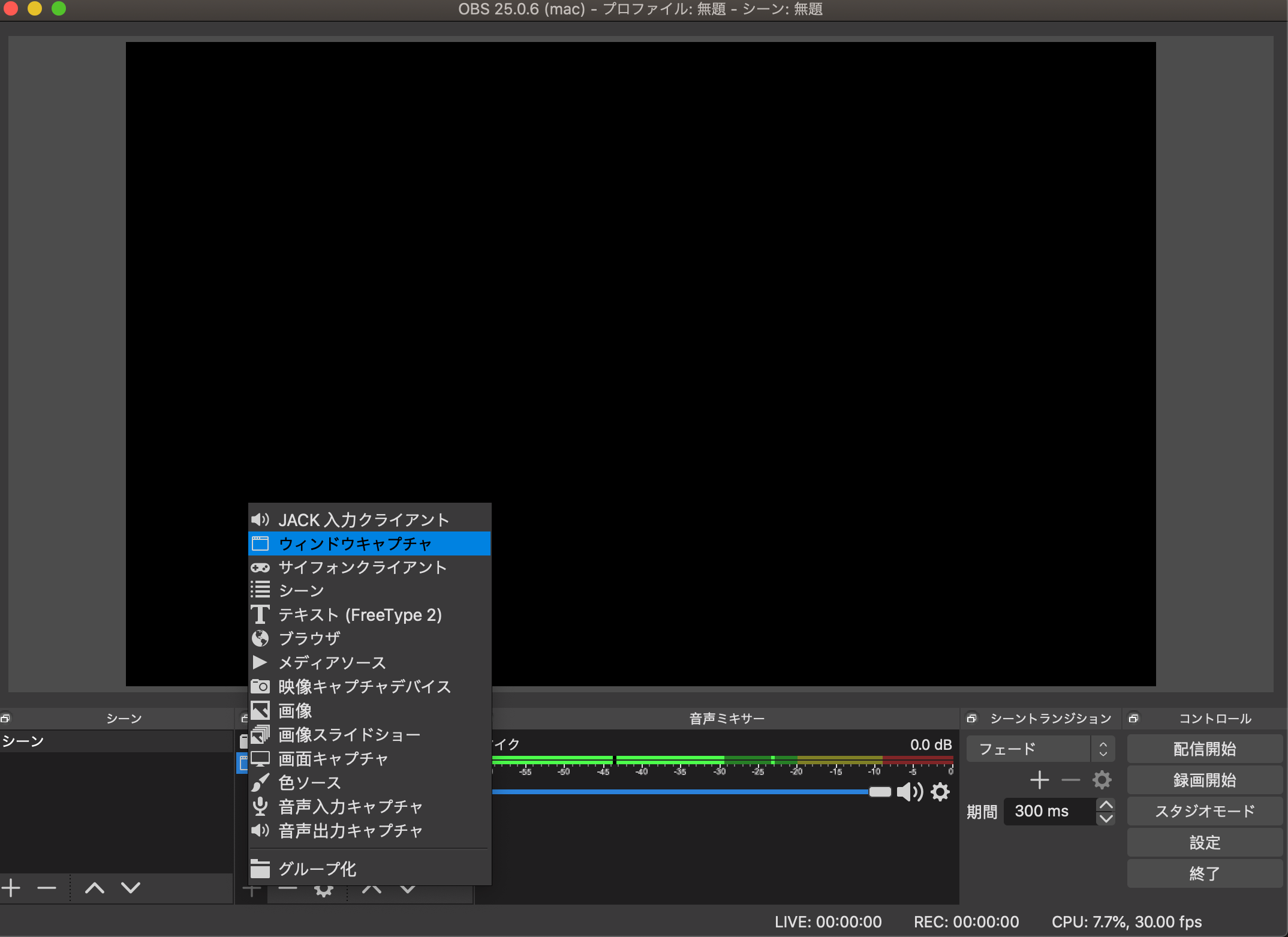Decrease transition duration with down arrow
Viewport: 1288px width, 937px height.
[1106, 818]
